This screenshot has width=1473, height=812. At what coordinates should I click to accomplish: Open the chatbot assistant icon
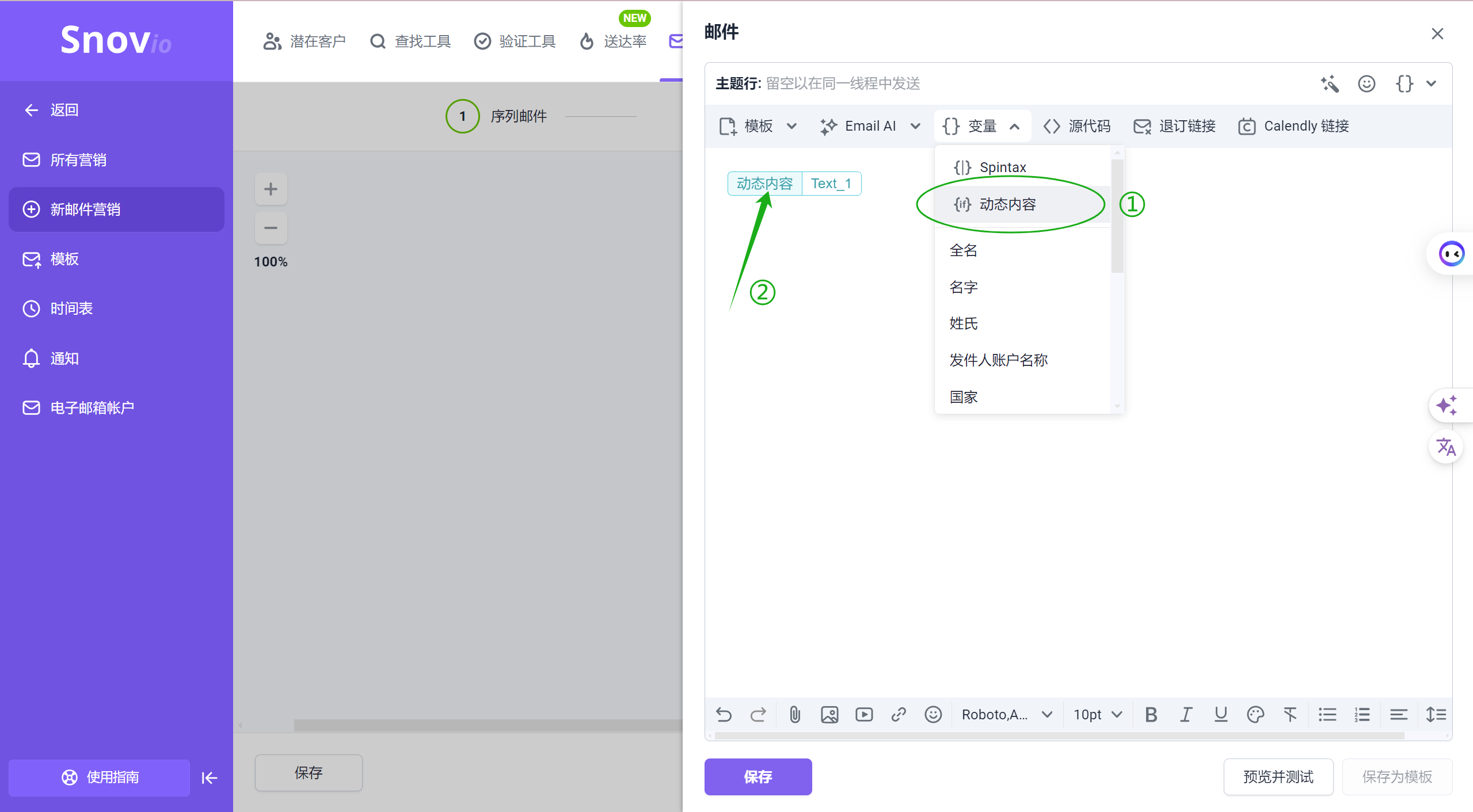(1452, 254)
